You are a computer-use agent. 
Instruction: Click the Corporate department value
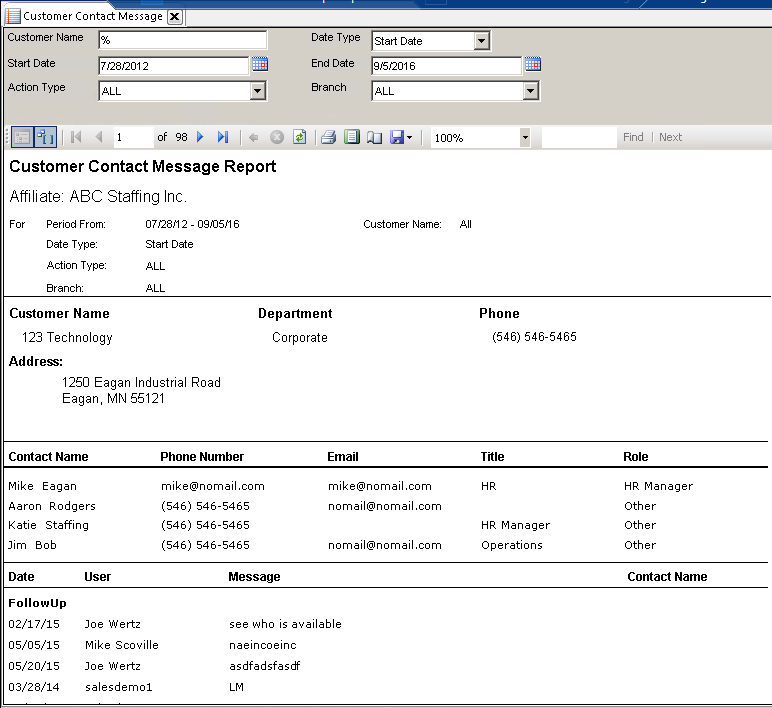click(300, 338)
